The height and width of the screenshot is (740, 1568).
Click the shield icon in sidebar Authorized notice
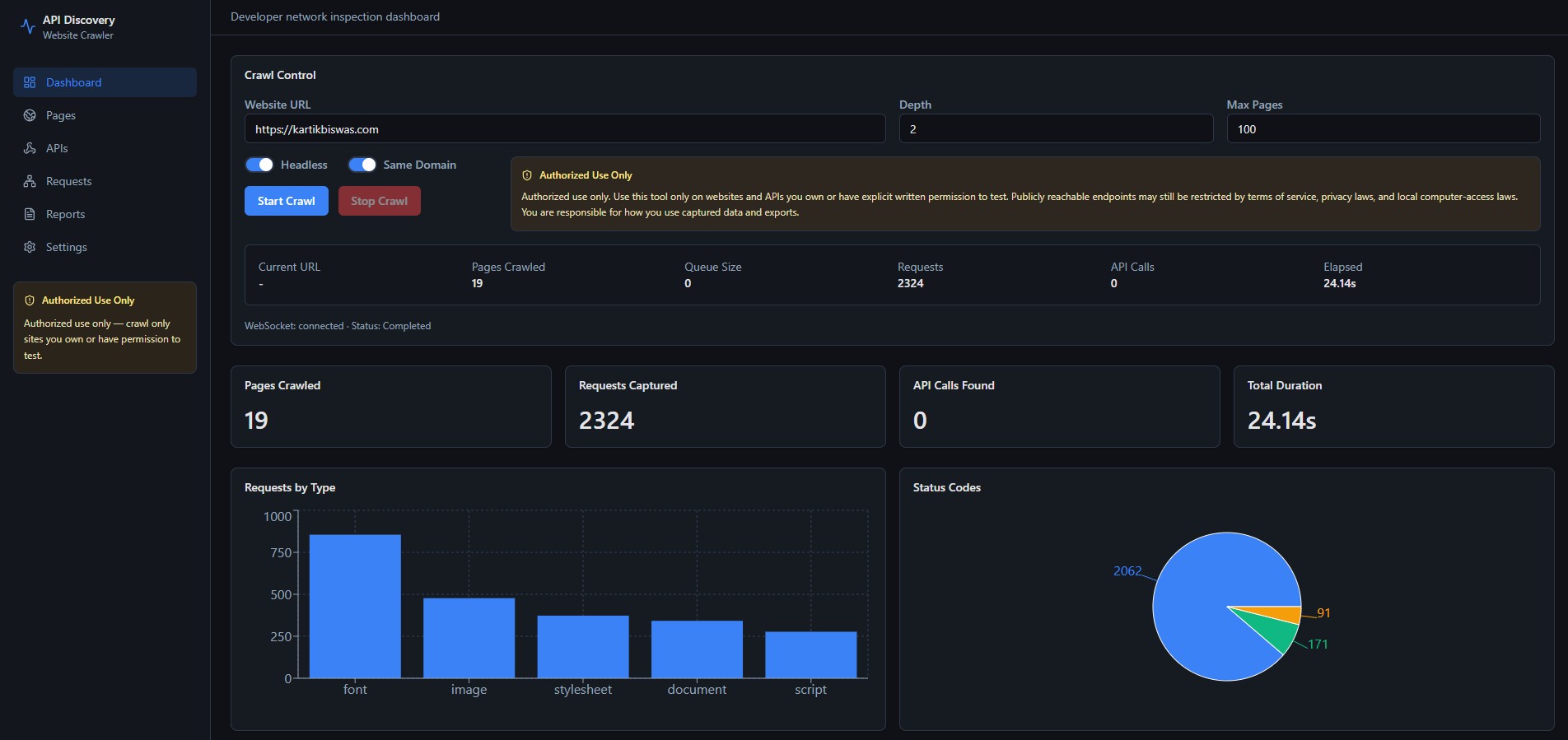pyautogui.click(x=30, y=300)
